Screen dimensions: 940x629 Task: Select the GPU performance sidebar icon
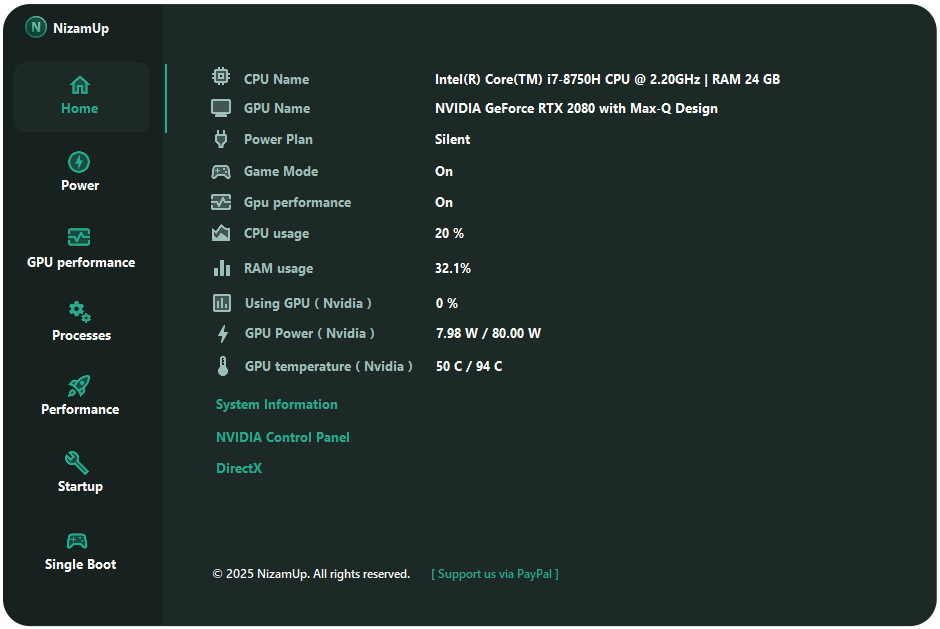click(79, 237)
